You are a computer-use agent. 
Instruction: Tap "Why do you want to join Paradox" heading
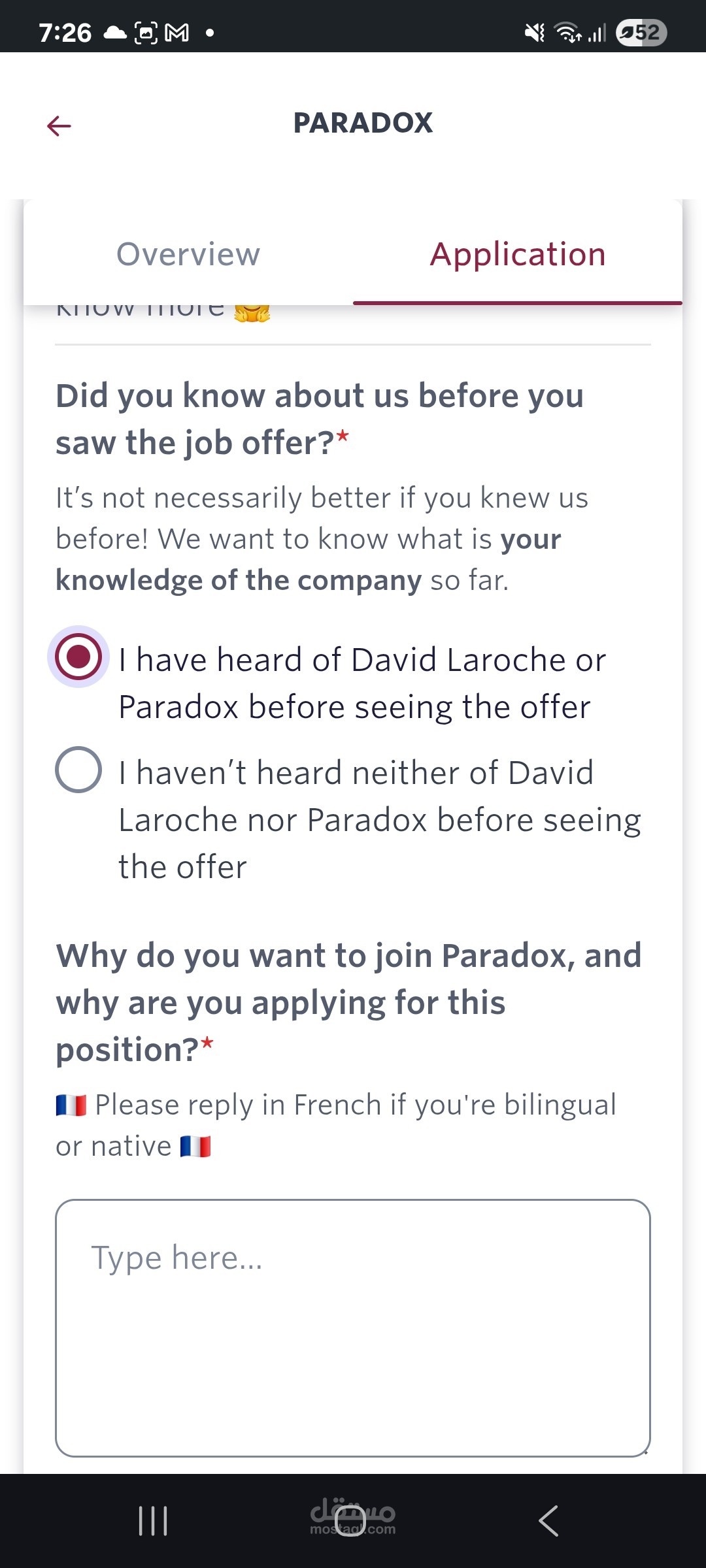[348, 1002]
